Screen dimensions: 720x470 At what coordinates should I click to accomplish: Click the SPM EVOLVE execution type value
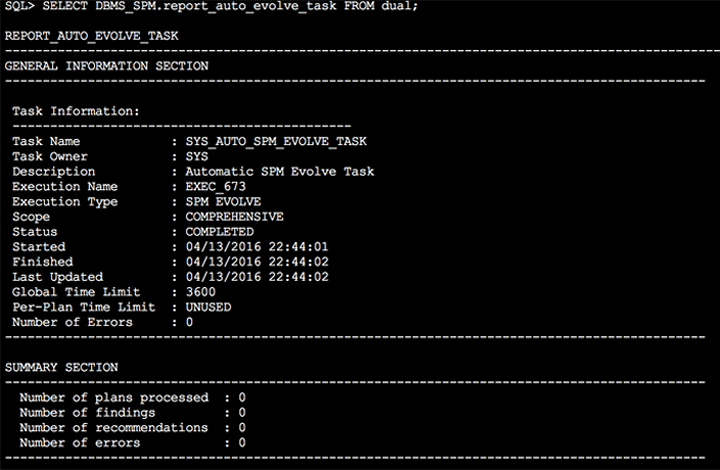223,201
